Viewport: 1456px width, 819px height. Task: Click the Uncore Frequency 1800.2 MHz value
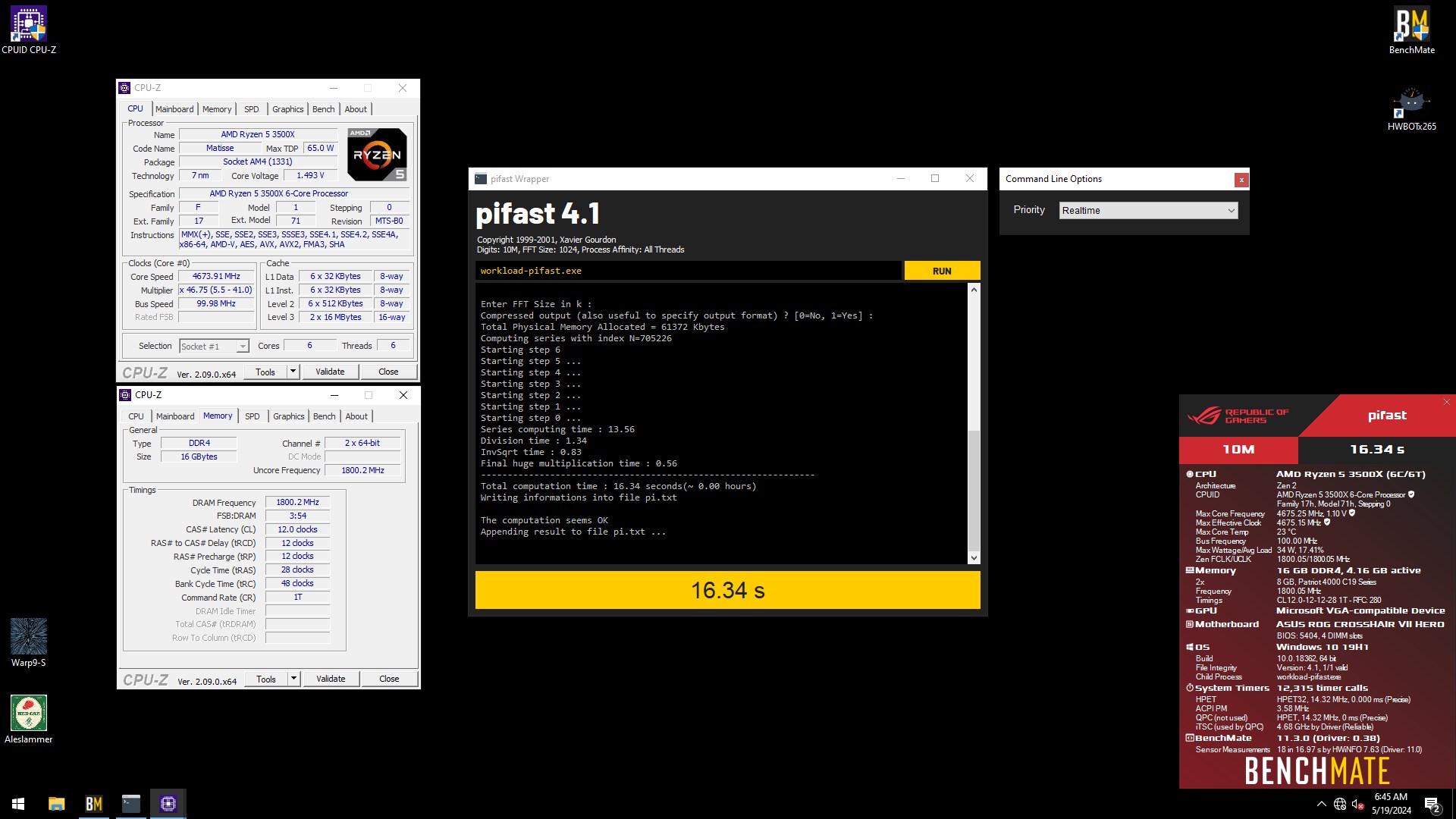pyautogui.click(x=362, y=470)
